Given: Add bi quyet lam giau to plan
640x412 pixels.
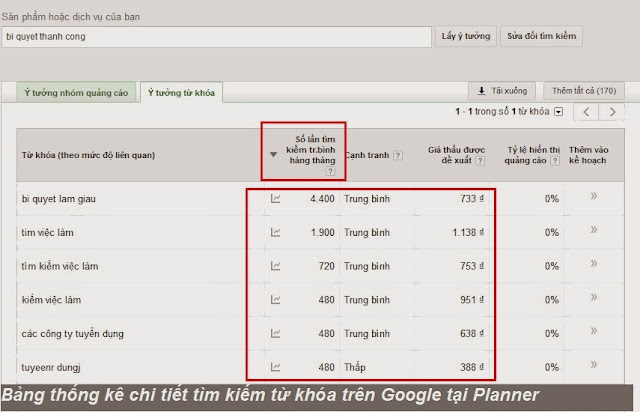Looking at the screenshot, I should coord(594,196).
